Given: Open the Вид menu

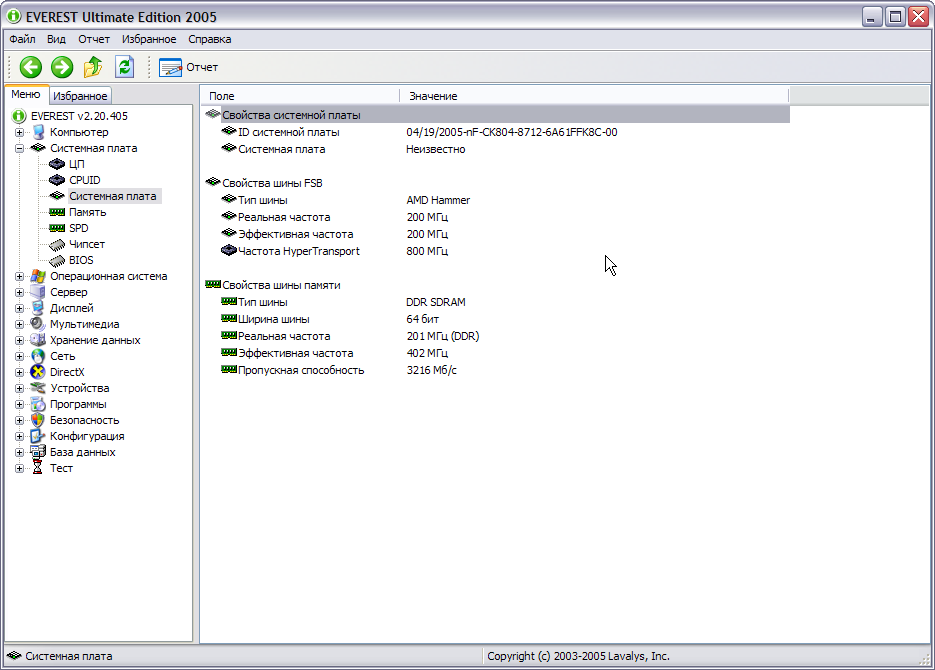Looking at the screenshot, I should coord(57,39).
